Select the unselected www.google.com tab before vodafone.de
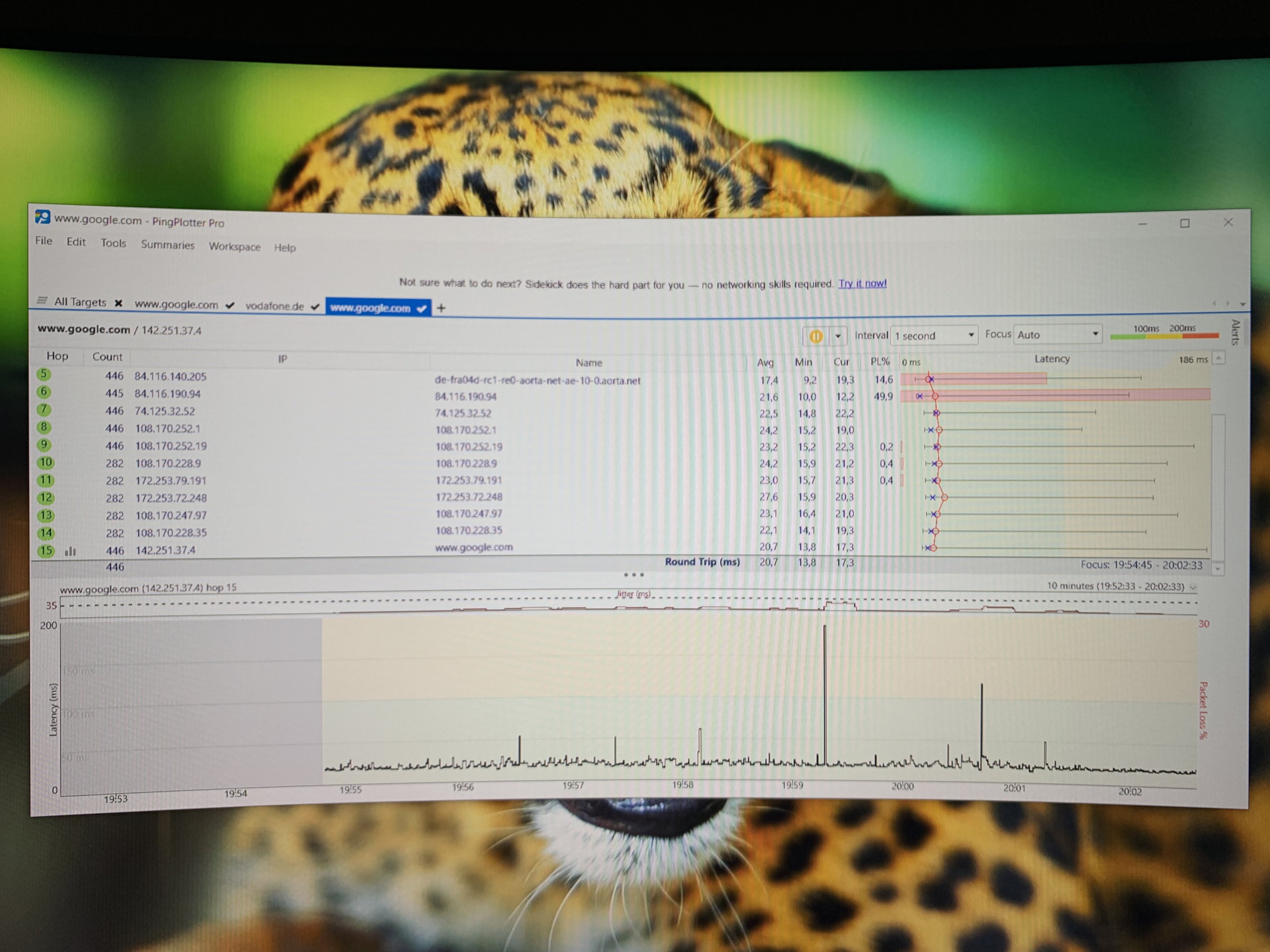Image resolution: width=1270 pixels, height=952 pixels. pyautogui.click(x=176, y=305)
